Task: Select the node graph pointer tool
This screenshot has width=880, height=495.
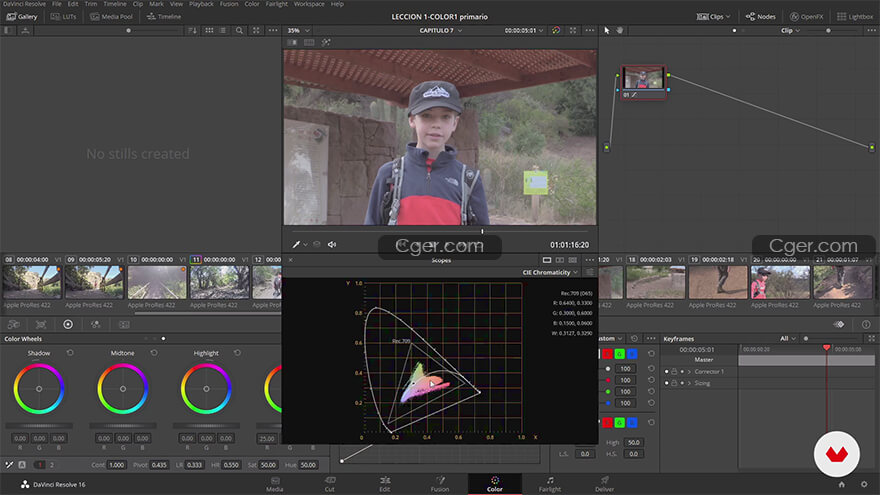Action: click(x=607, y=30)
